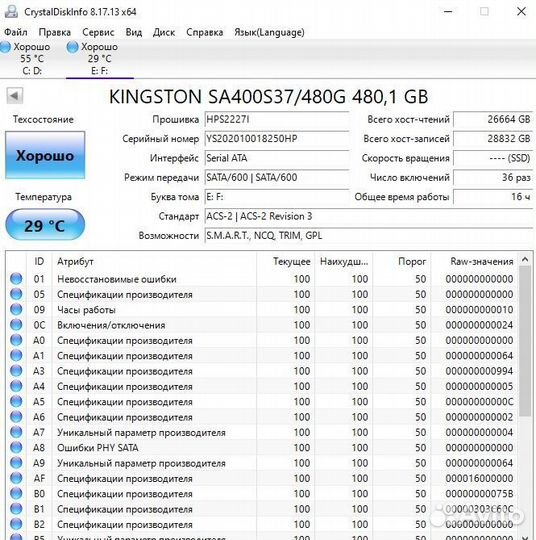Select the Включения/отключения attribute row

[x=262, y=325]
